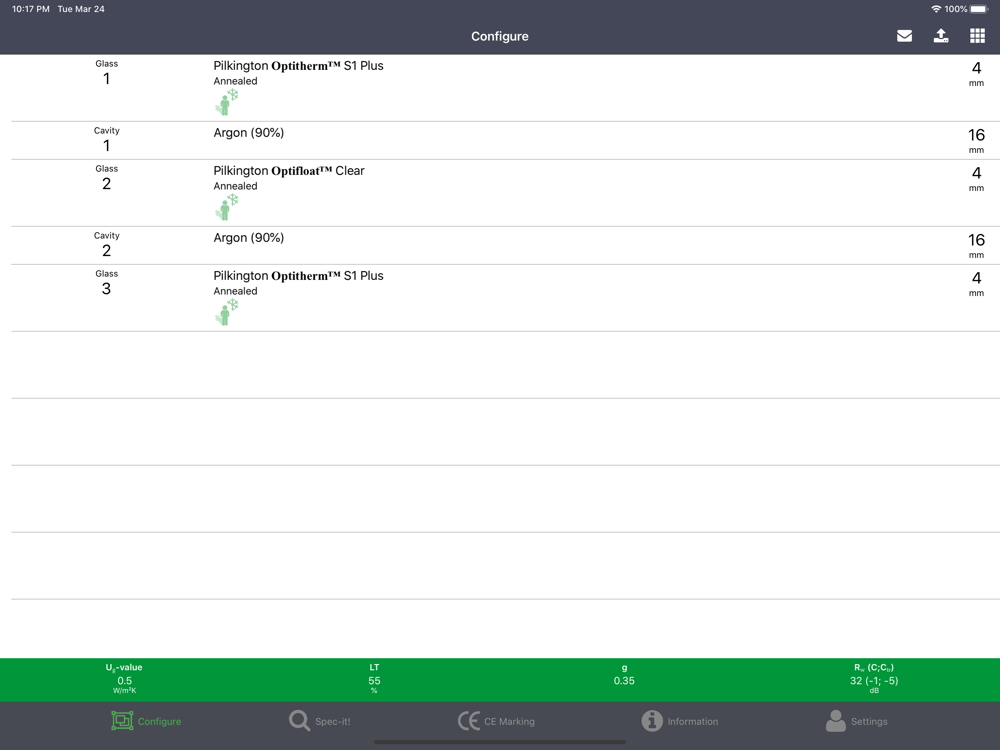This screenshot has height=750, width=1000.
Task: Open the grid menu icon
Action: (977, 36)
